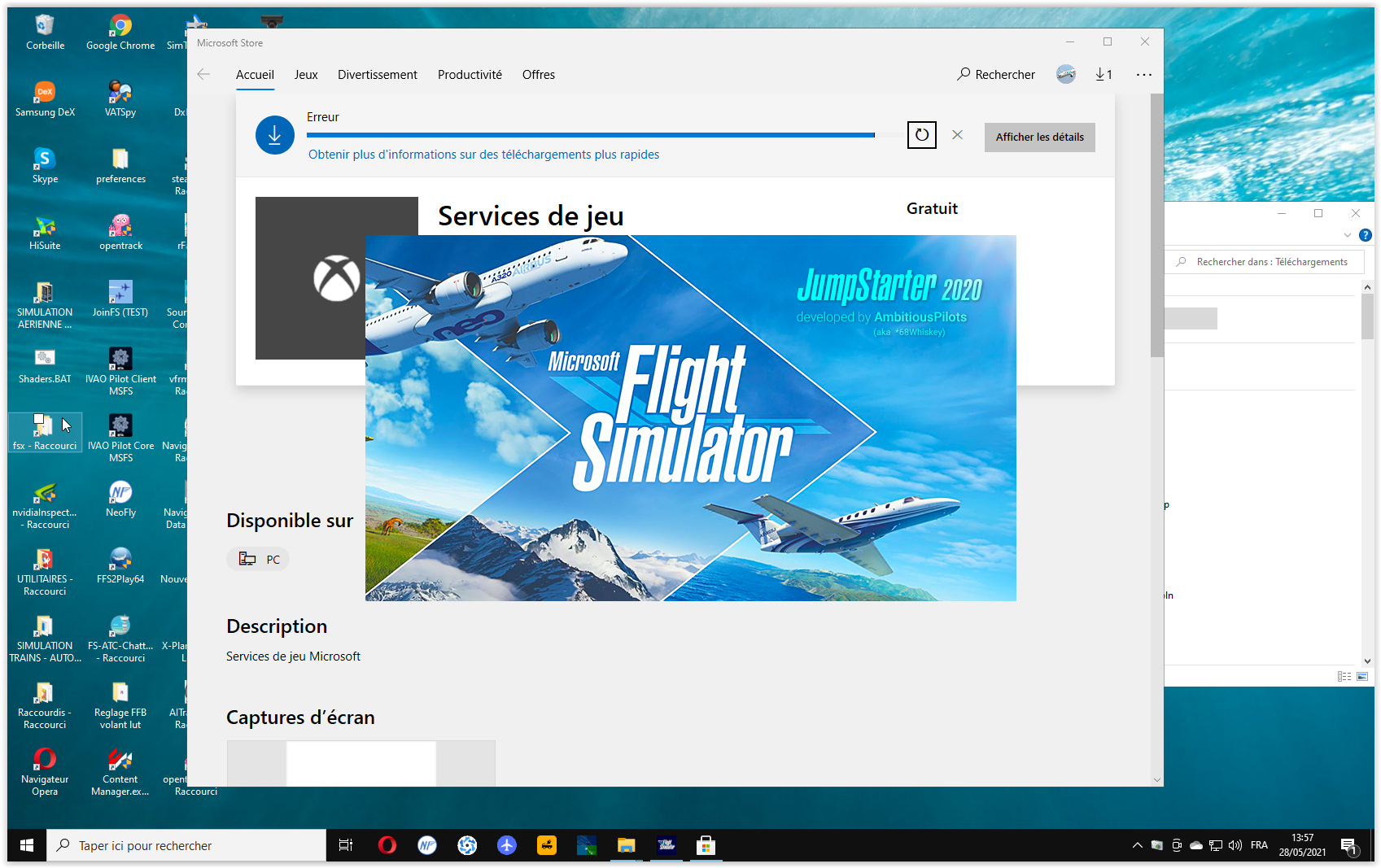Open Explorer help question mark icon
Screen dimensions: 1381x868
pyautogui.click(x=1366, y=235)
